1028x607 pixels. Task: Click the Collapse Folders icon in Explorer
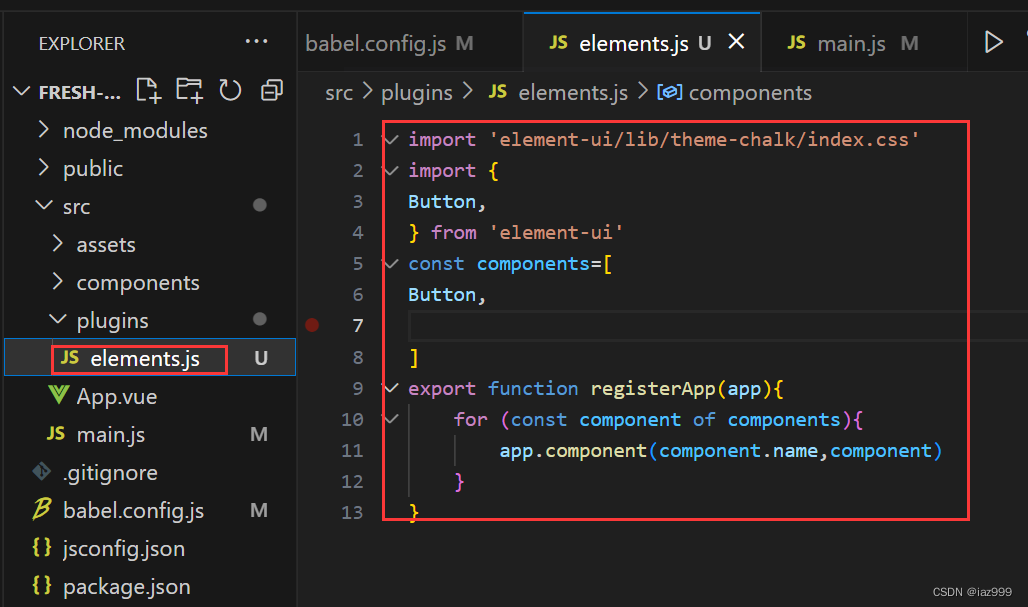pyautogui.click(x=271, y=90)
